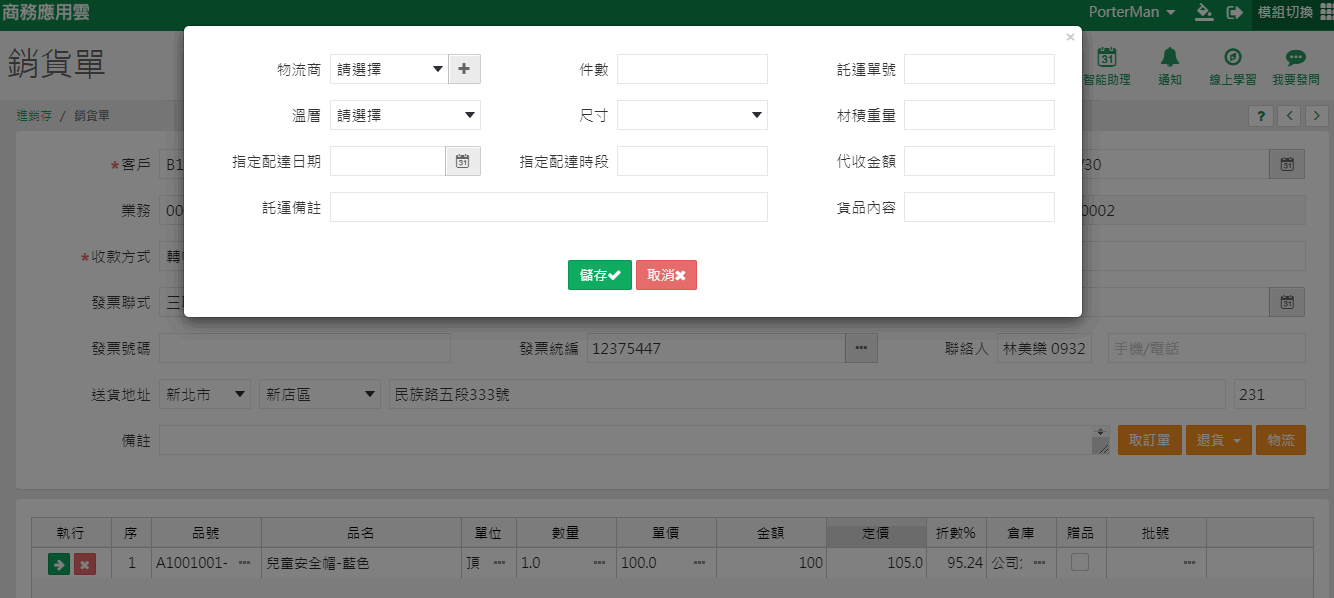The image size is (1334, 598).
Task: Click 託運單號 input field
Action: (x=979, y=69)
